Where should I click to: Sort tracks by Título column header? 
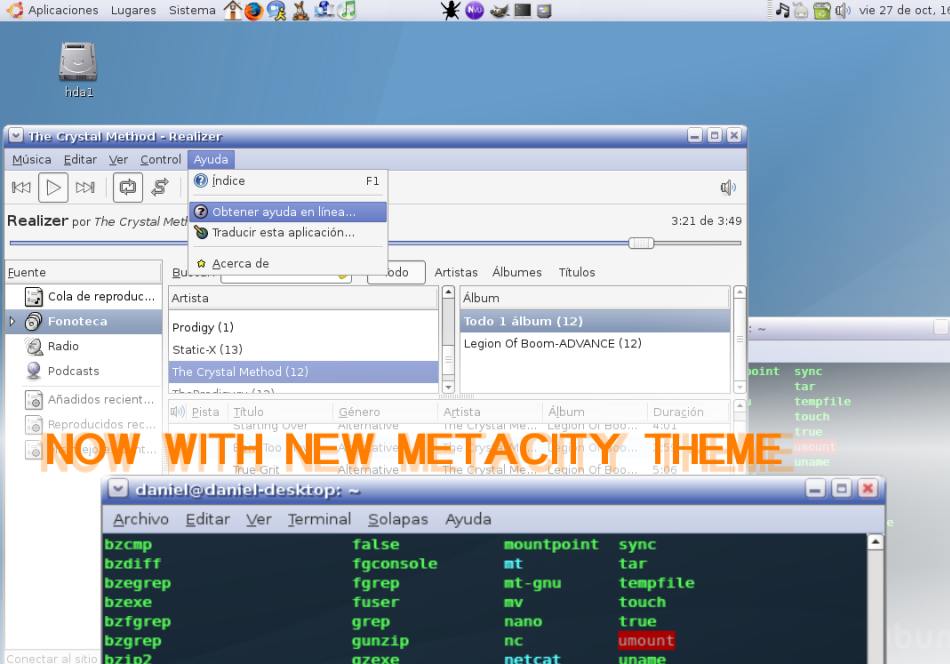(282, 412)
